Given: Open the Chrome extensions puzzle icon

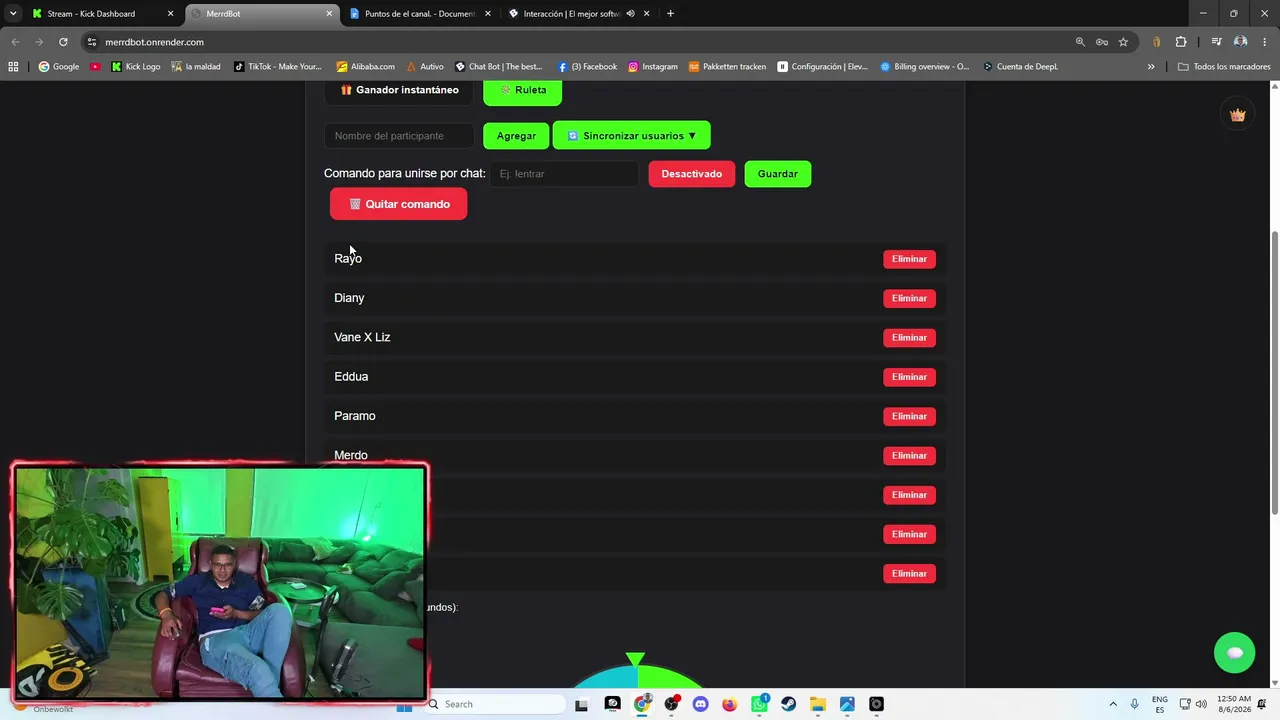Looking at the screenshot, I should pos(1181,42).
